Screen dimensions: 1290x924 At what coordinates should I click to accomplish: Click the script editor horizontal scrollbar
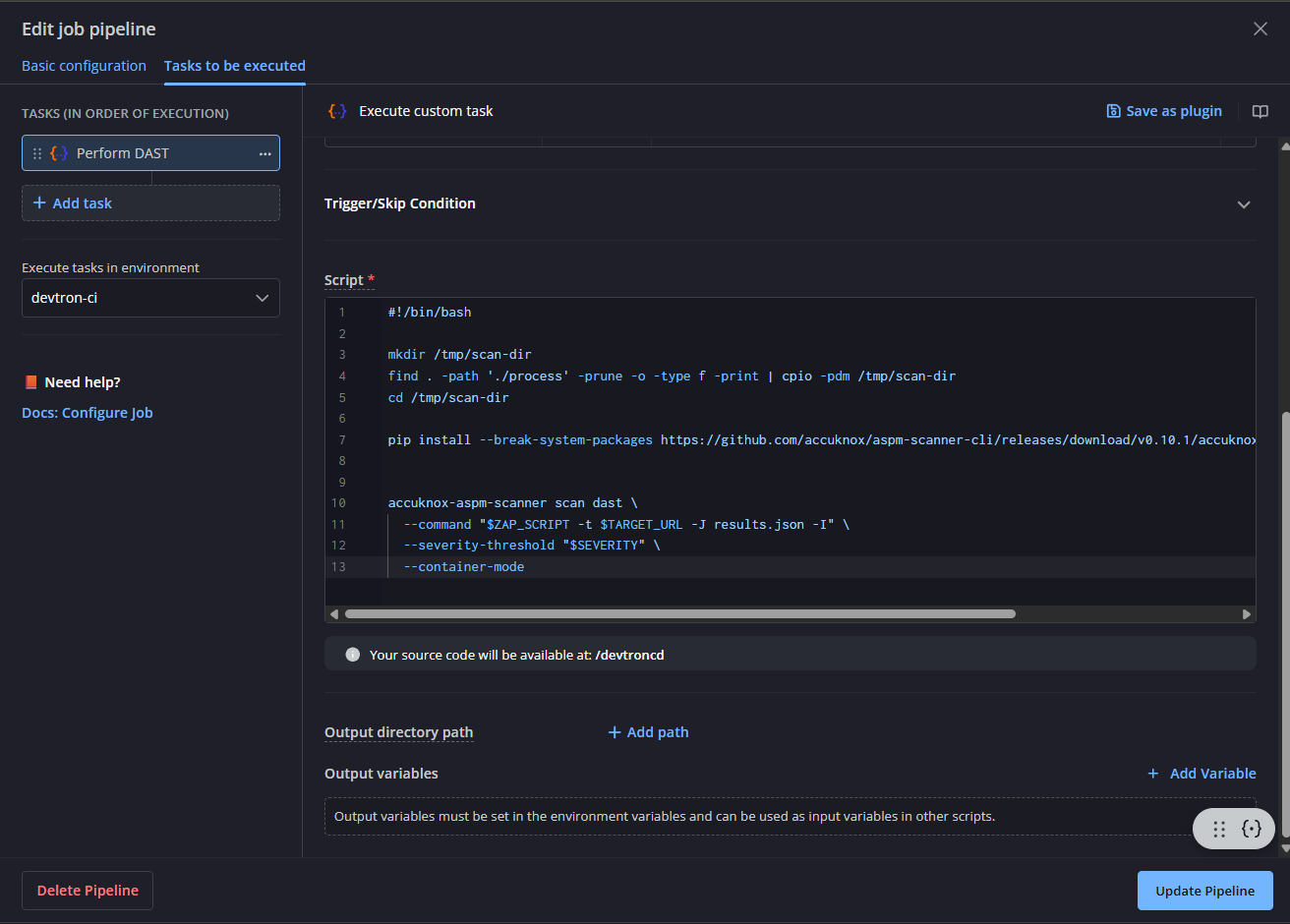pyautogui.click(x=679, y=614)
